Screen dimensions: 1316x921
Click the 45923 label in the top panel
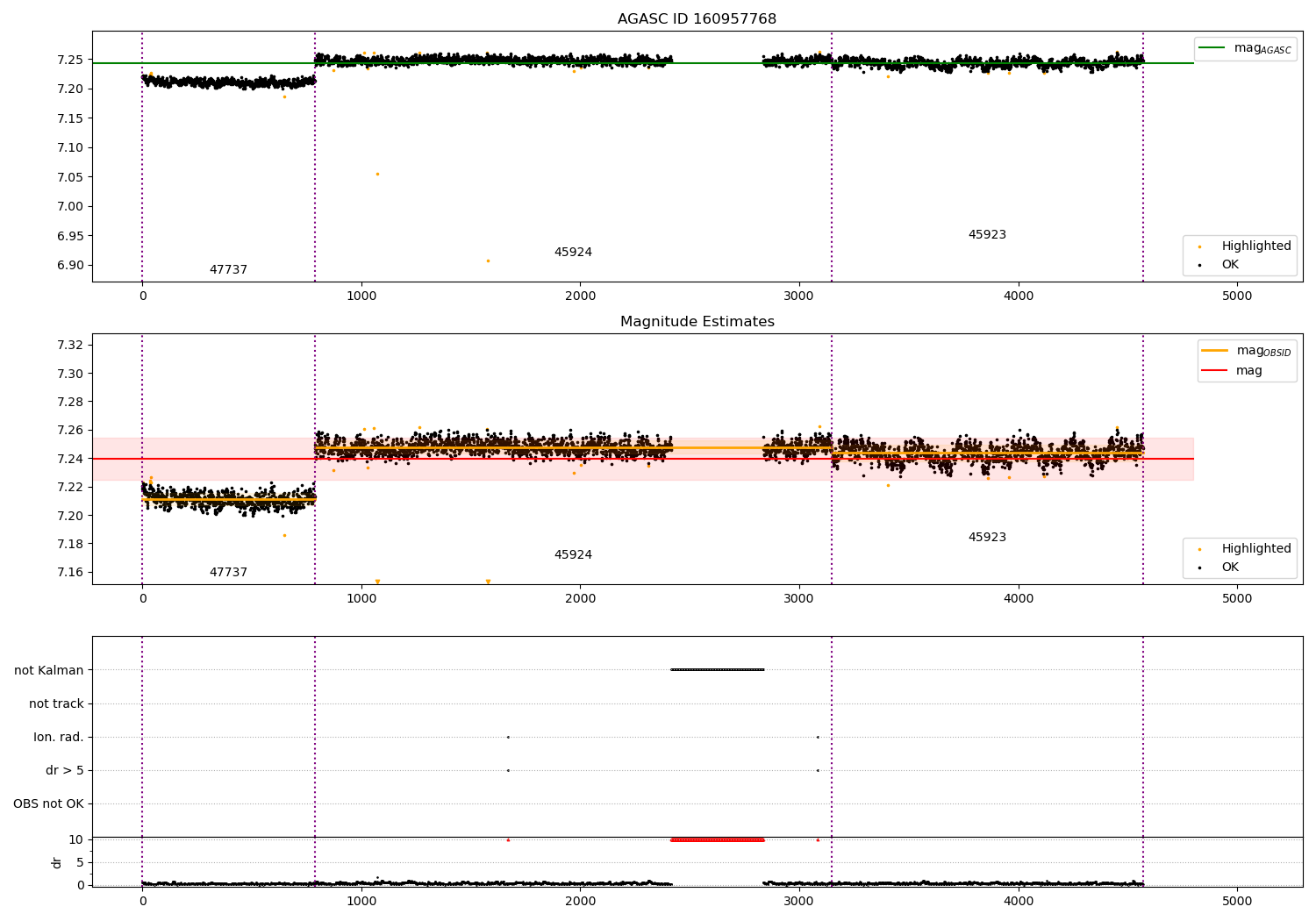pyautogui.click(x=987, y=234)
